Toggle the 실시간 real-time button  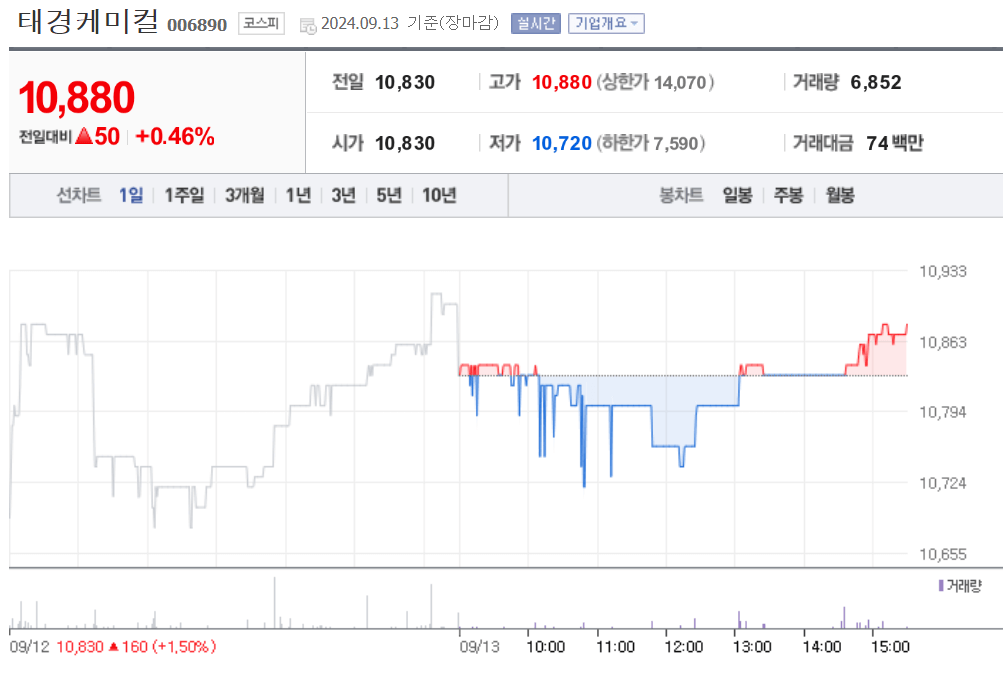535,24
